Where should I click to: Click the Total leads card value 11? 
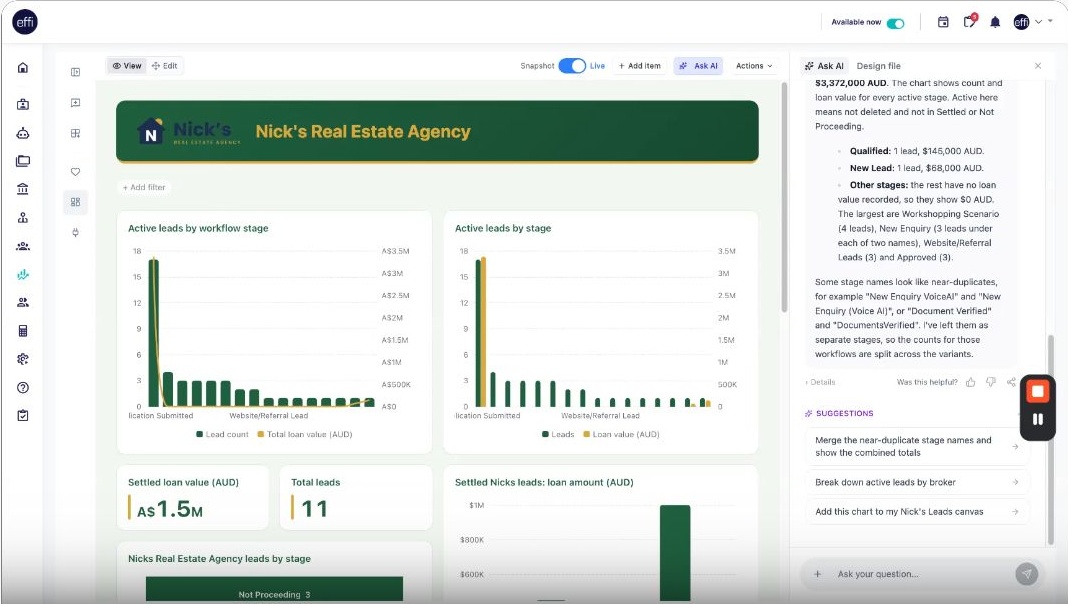click(x=314, y=509)
